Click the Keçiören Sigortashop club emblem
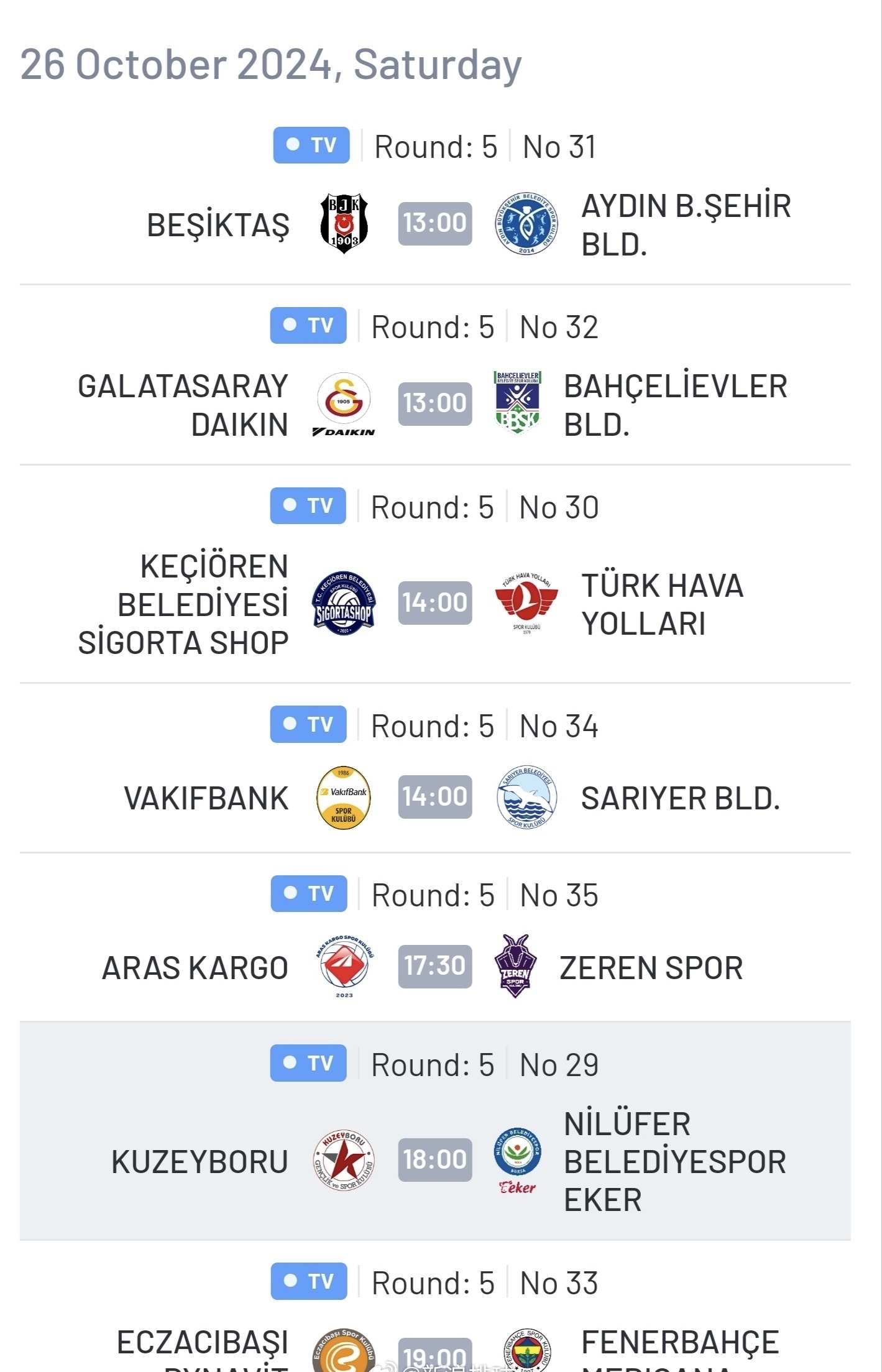Image resolution: width=882 pixels, height=1372 pixels. (x=344, y=602)
